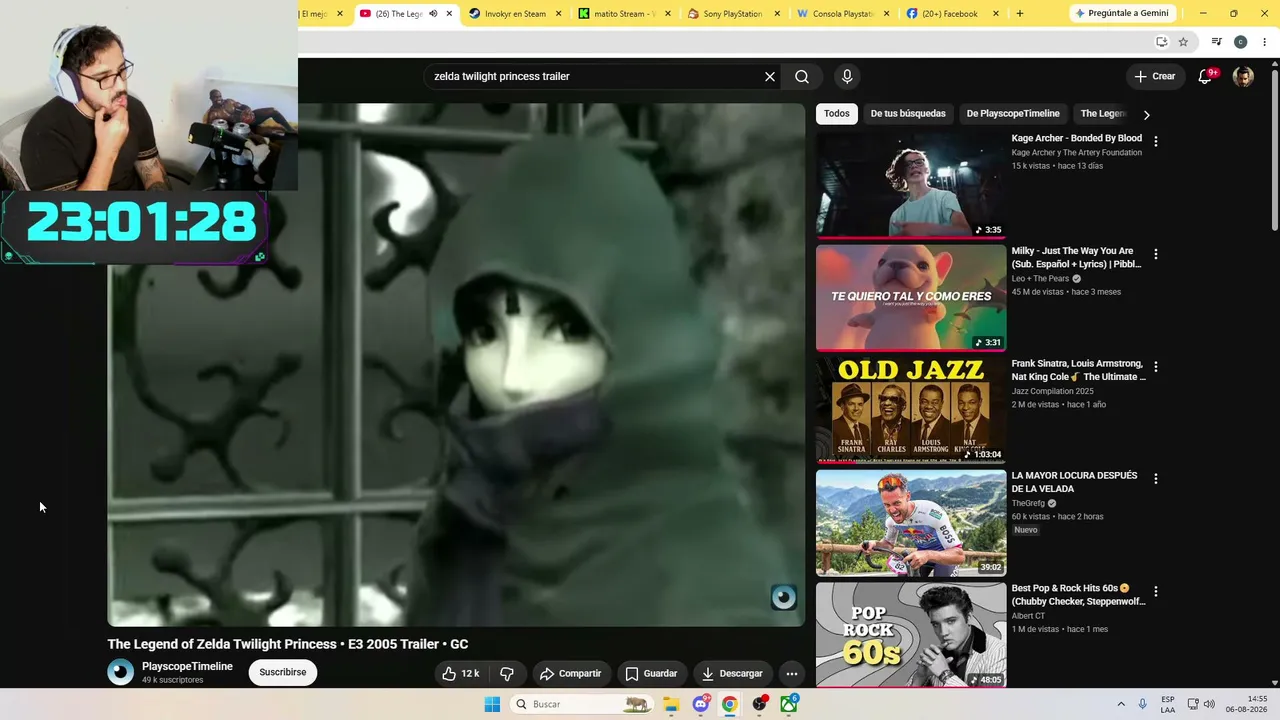Select the De tus búsquedas filter chip

908,114
